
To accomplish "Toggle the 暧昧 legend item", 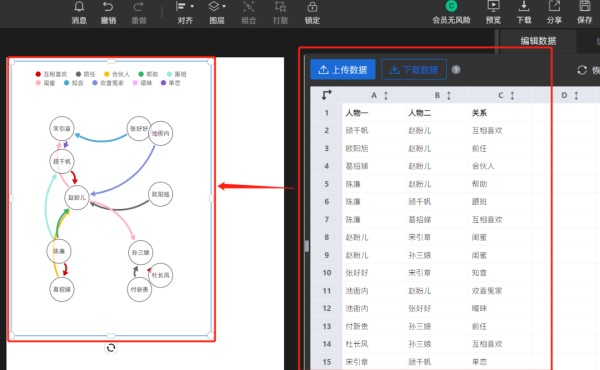I will coord(142,83).
